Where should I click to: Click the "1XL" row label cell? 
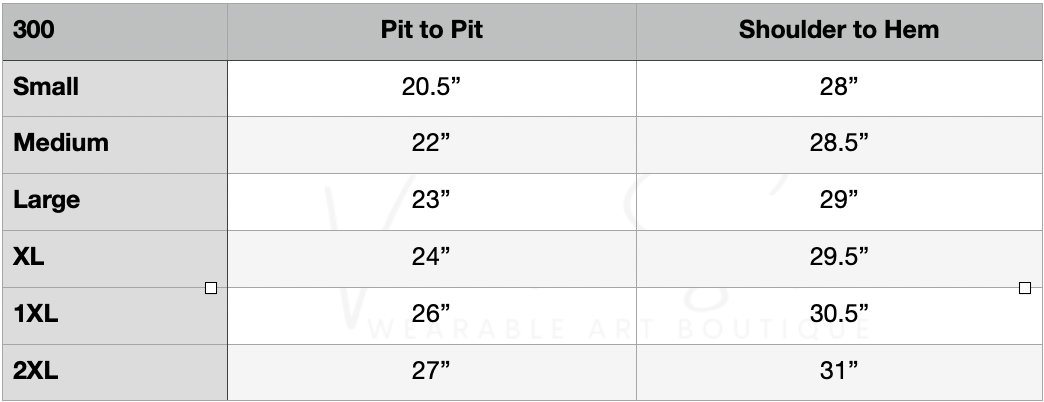[114, 314]
